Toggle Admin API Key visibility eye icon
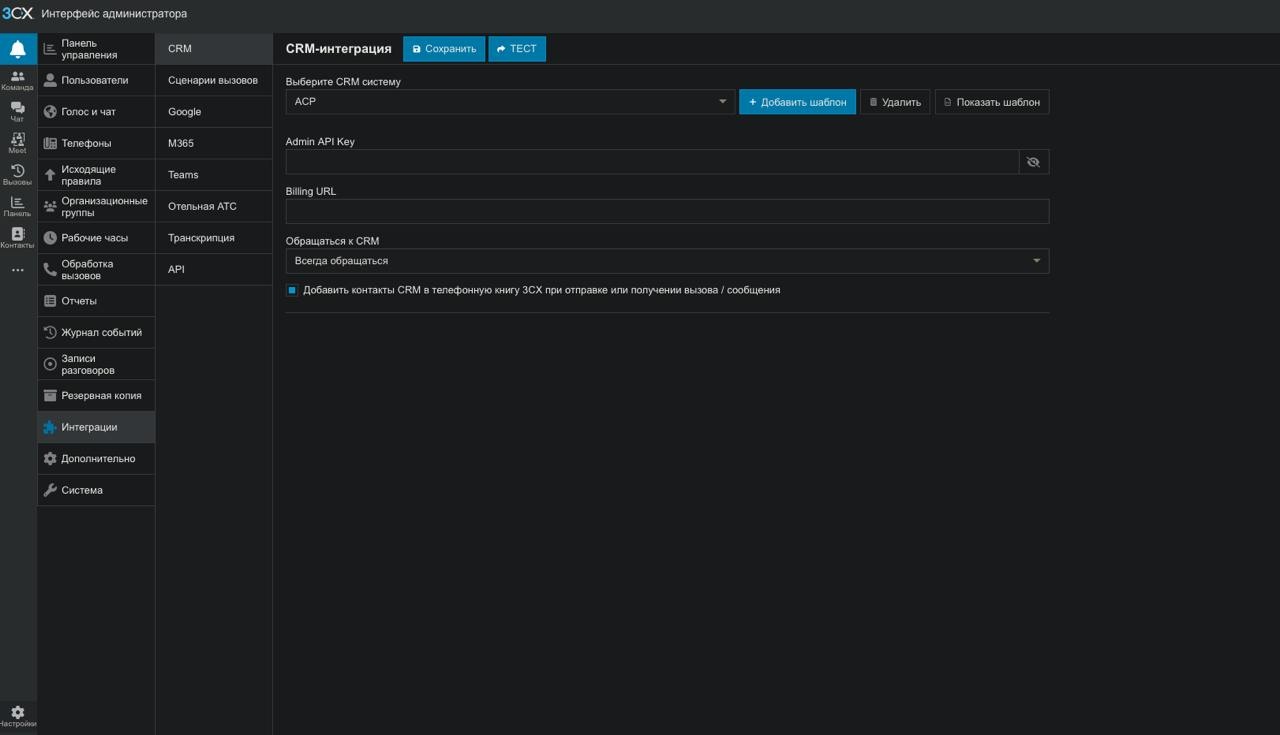This screenshot has height=735, width=1280. (1033, 162)
